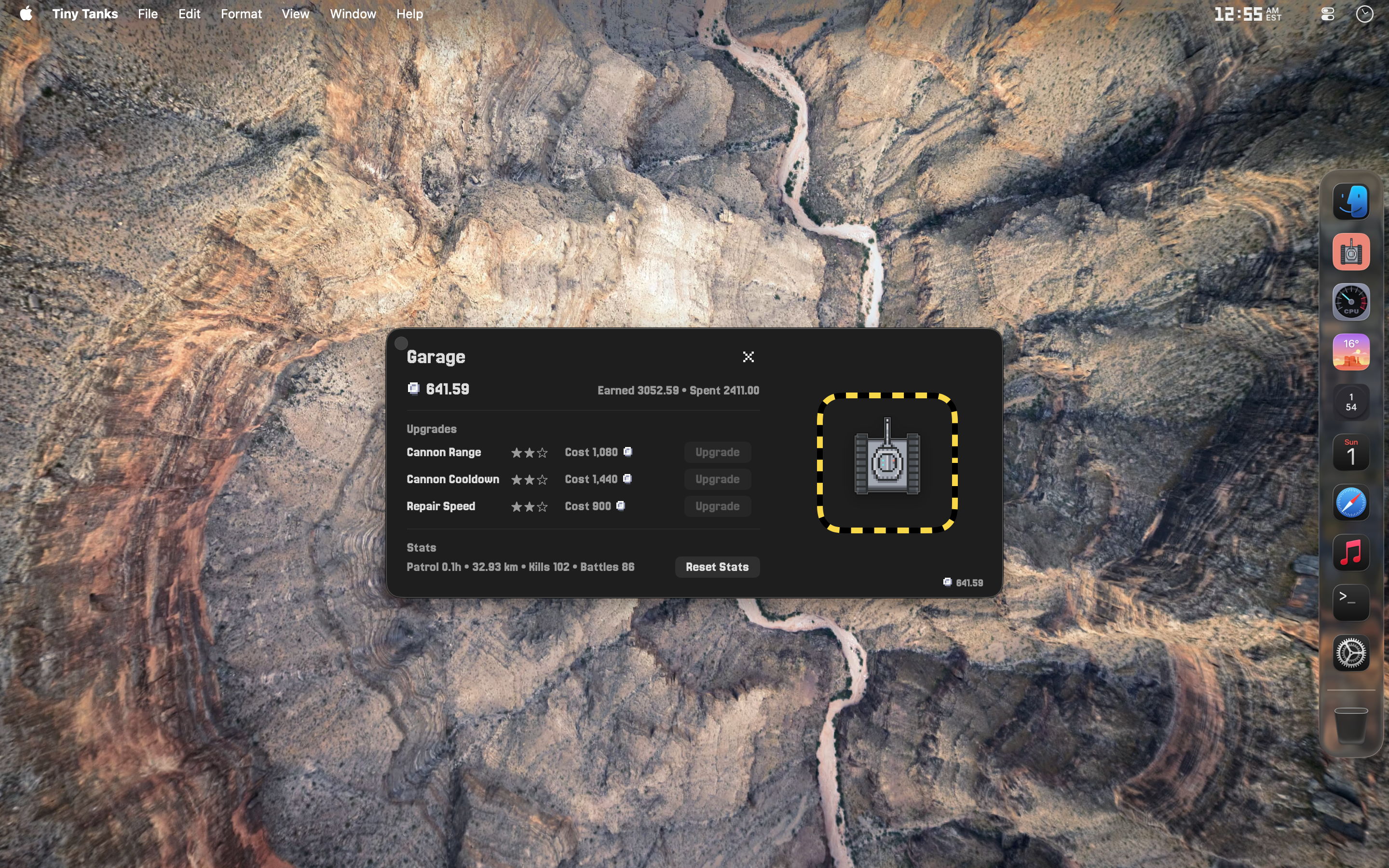Click the coin icon beside the 641.59 balance
This screenshot has height=868, width=1389.
[413, 389]
